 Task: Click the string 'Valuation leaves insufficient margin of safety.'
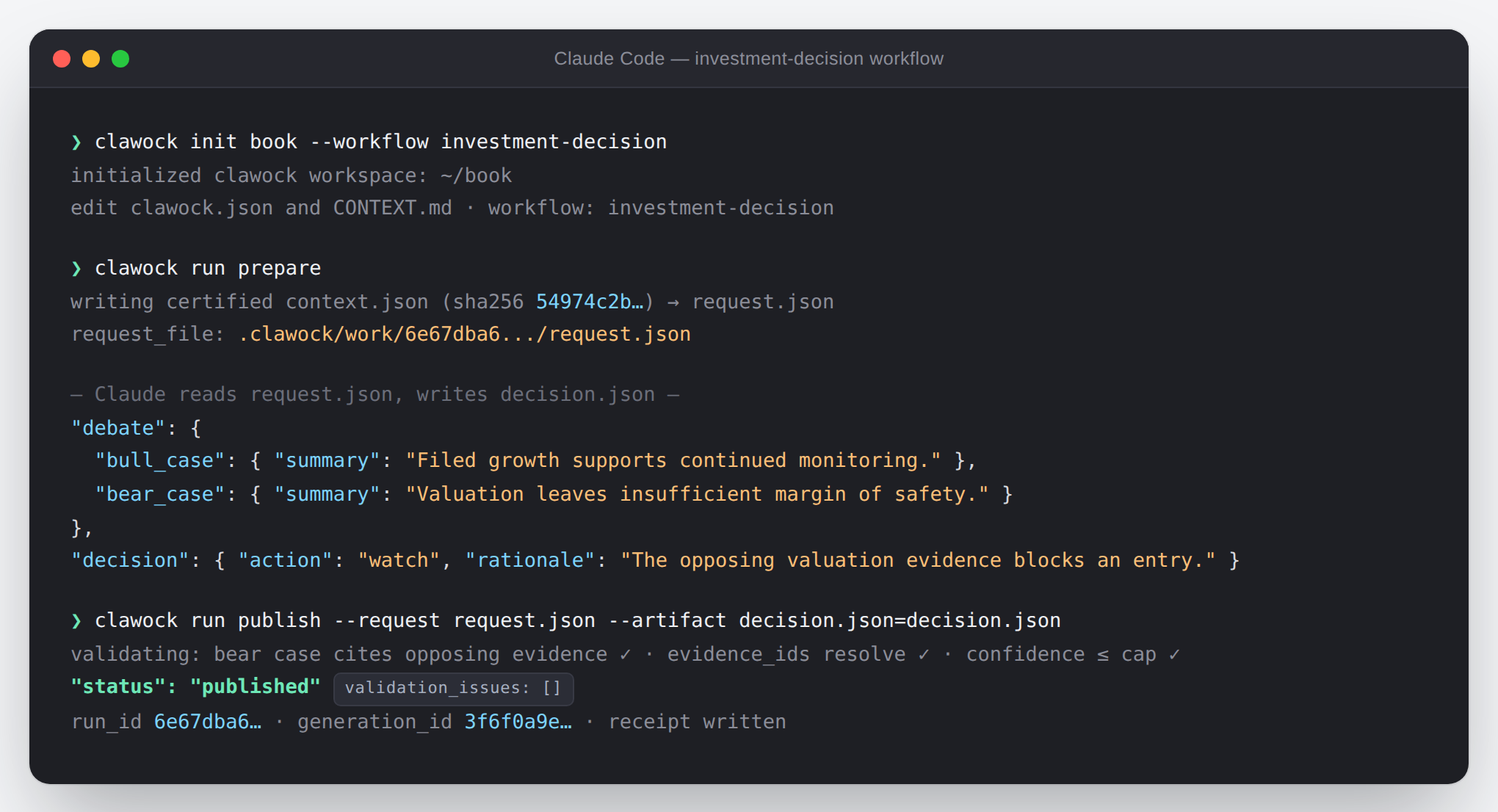pos(697,494)
